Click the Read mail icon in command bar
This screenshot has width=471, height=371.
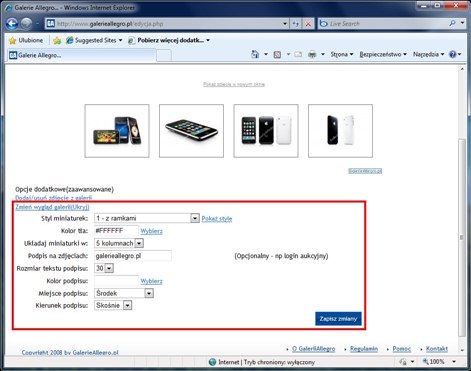coord(298,54)
